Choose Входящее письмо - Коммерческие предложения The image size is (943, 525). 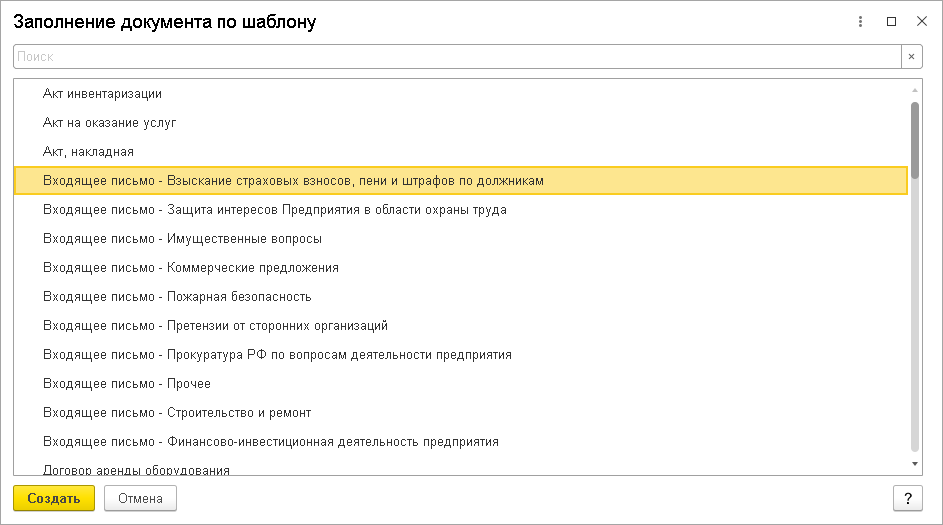pos(191,268)
